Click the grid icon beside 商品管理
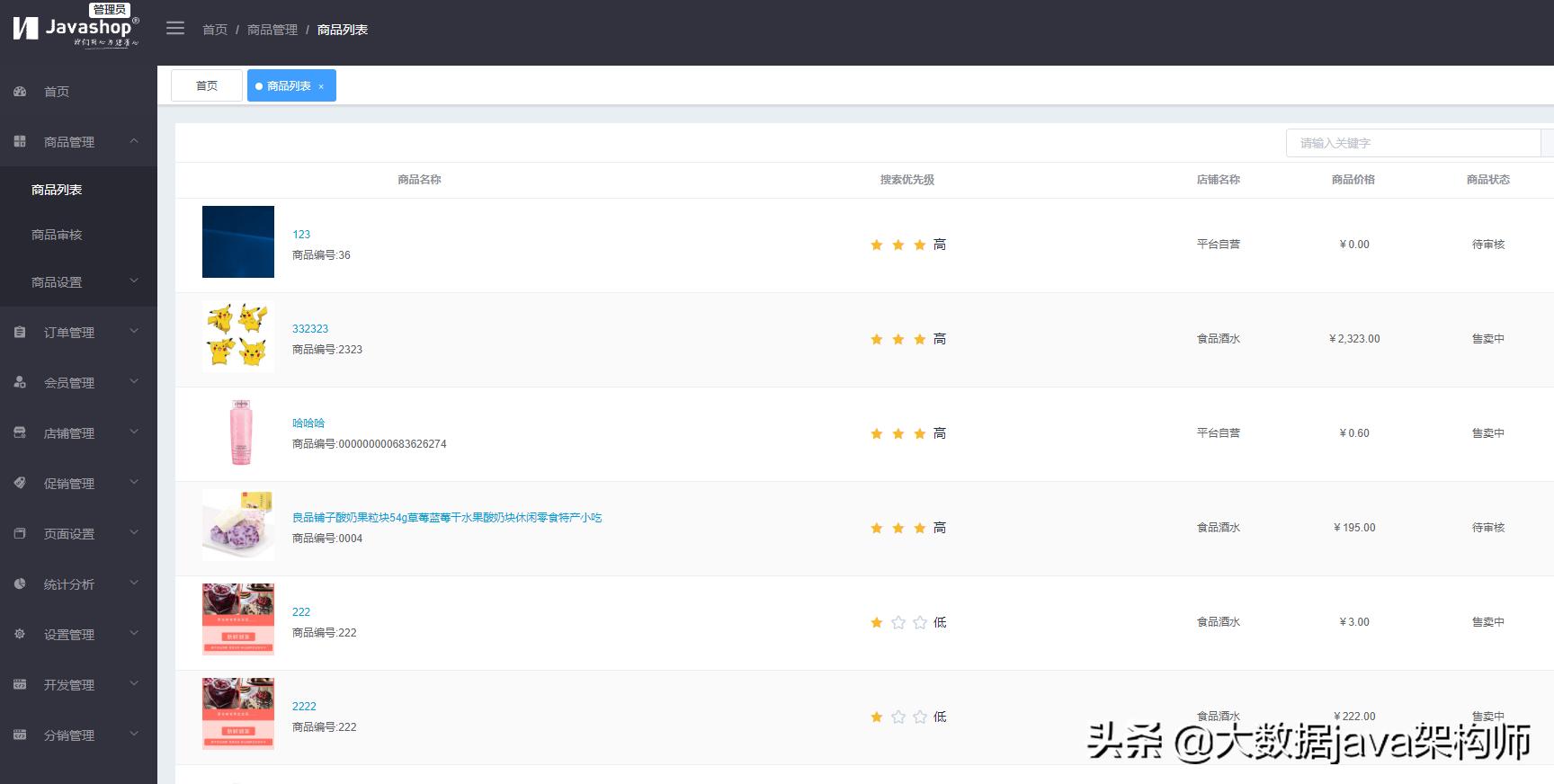The width and height of the screenshot is (1554, 784). tap(20, 142)
